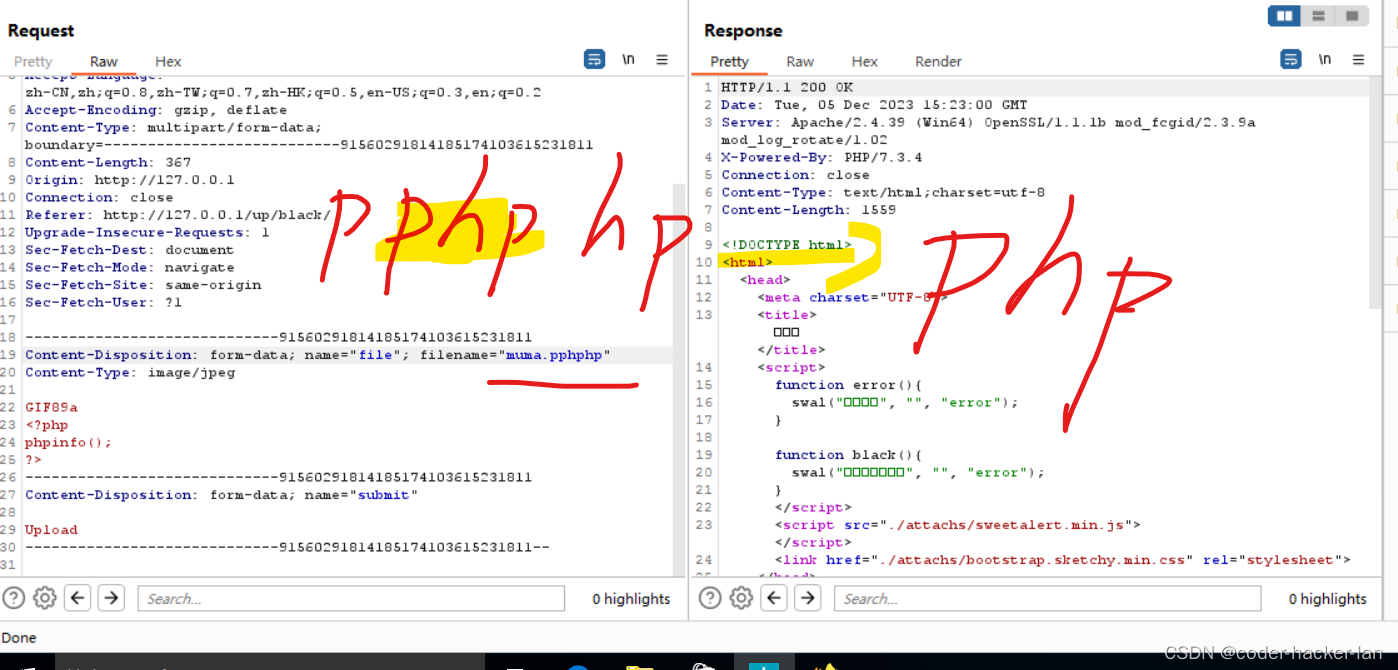Switch Response view to Raw tab
The image size is (1398, 670).
[800, 61]
